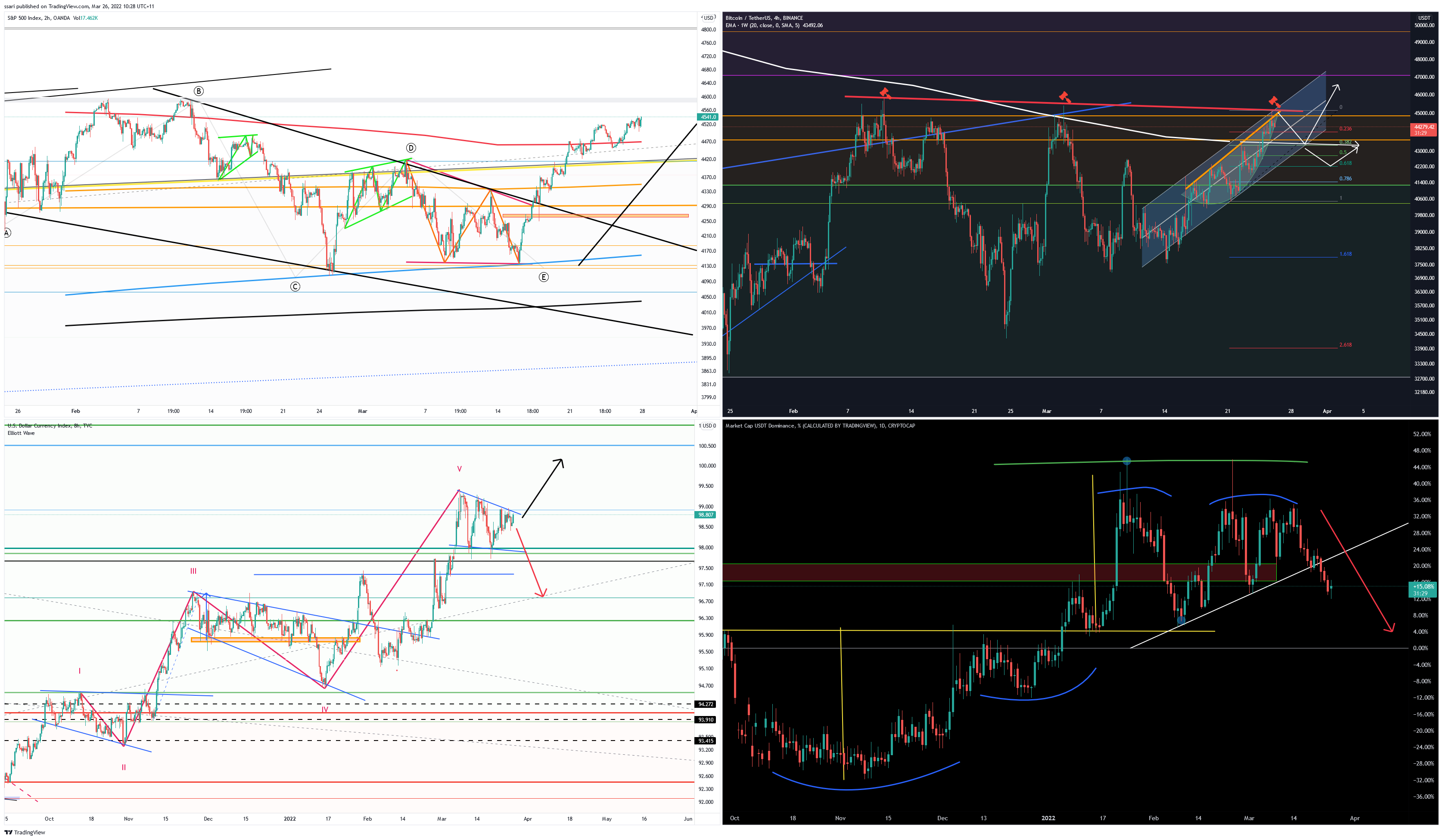The height and width of the screenshot is (840, 1443).
Task: Select the 1.618 Fibonacci level label
Action: click(1345, 254)
